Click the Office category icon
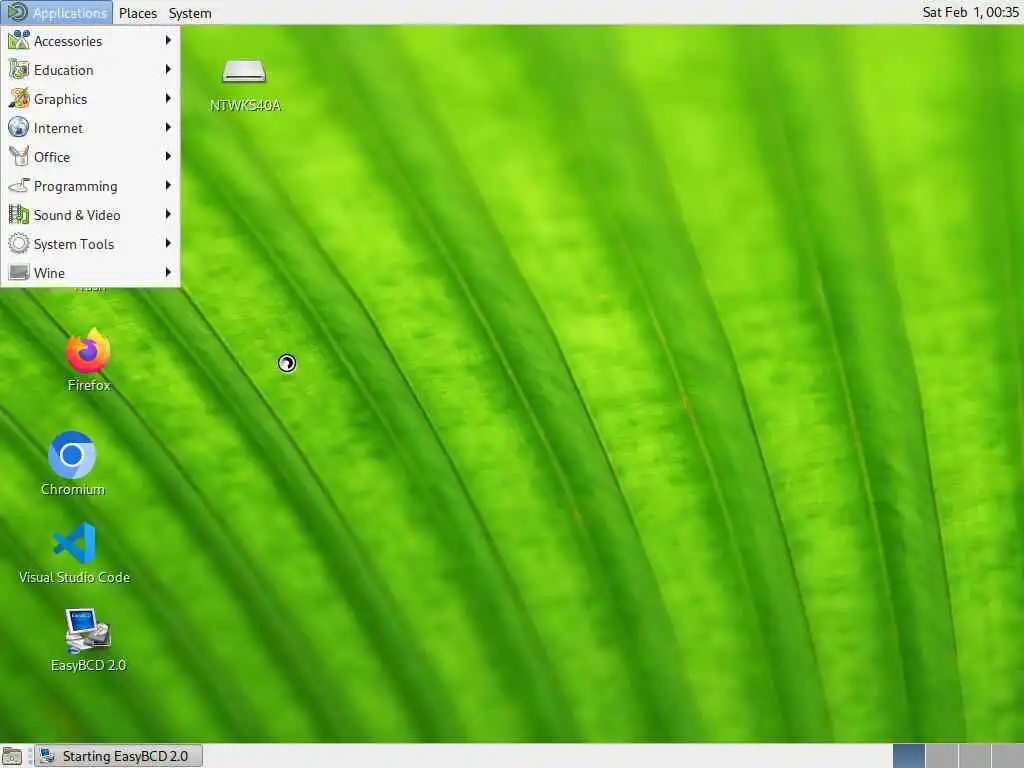1024x768 pixels. (x=18, y=156)
